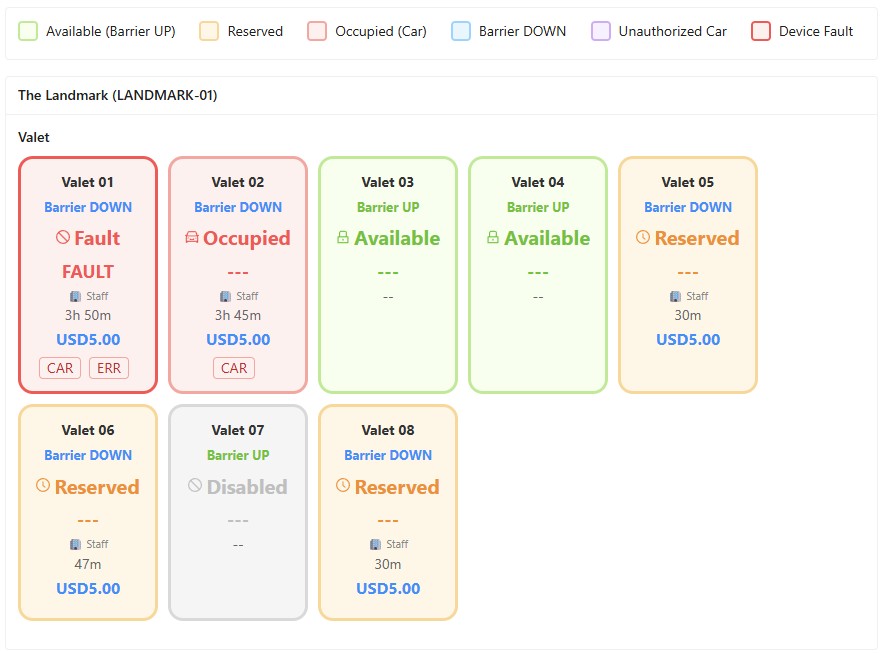Click the staff building icon on Valet 08
This screenshot has height=653, width=887.
tap(375, 545)
